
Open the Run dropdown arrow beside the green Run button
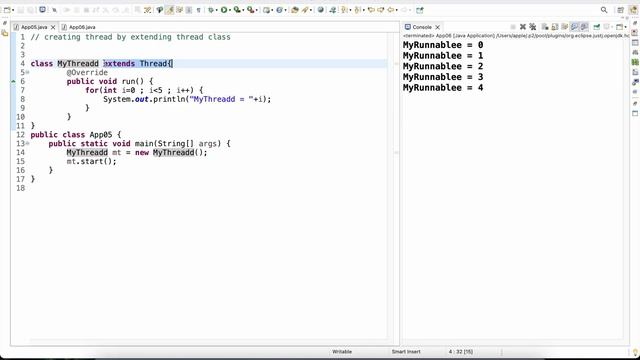coord(230,10)
